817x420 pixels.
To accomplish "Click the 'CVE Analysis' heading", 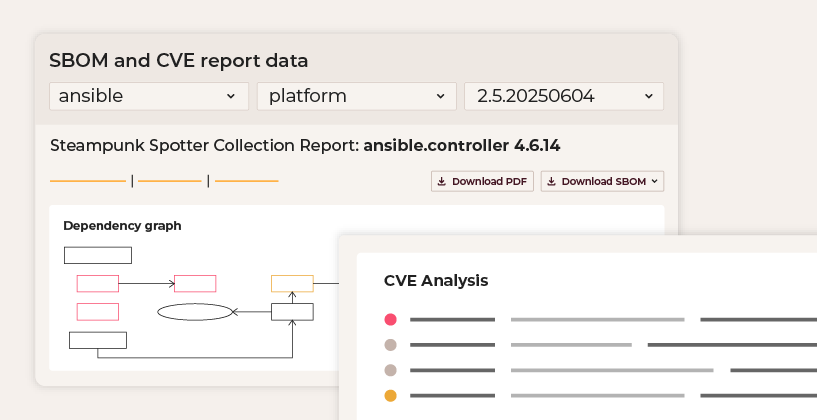I will (x=436, y=280).
